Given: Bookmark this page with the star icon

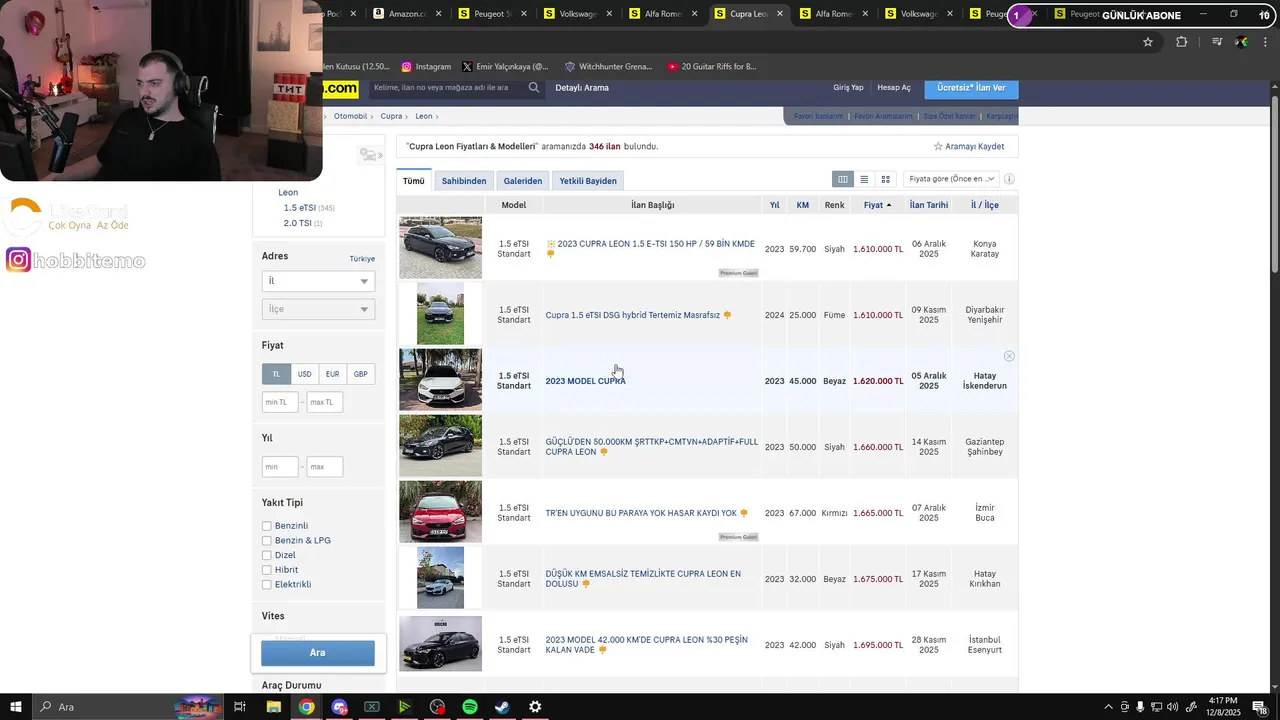Looking at the screenshot, I should click(x=1148, y=42).
